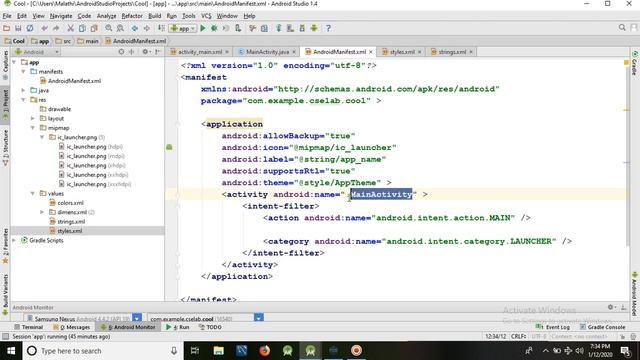Click the Redo arrow icon
Screen dimensions: 640x360
[x=56, y=28]
